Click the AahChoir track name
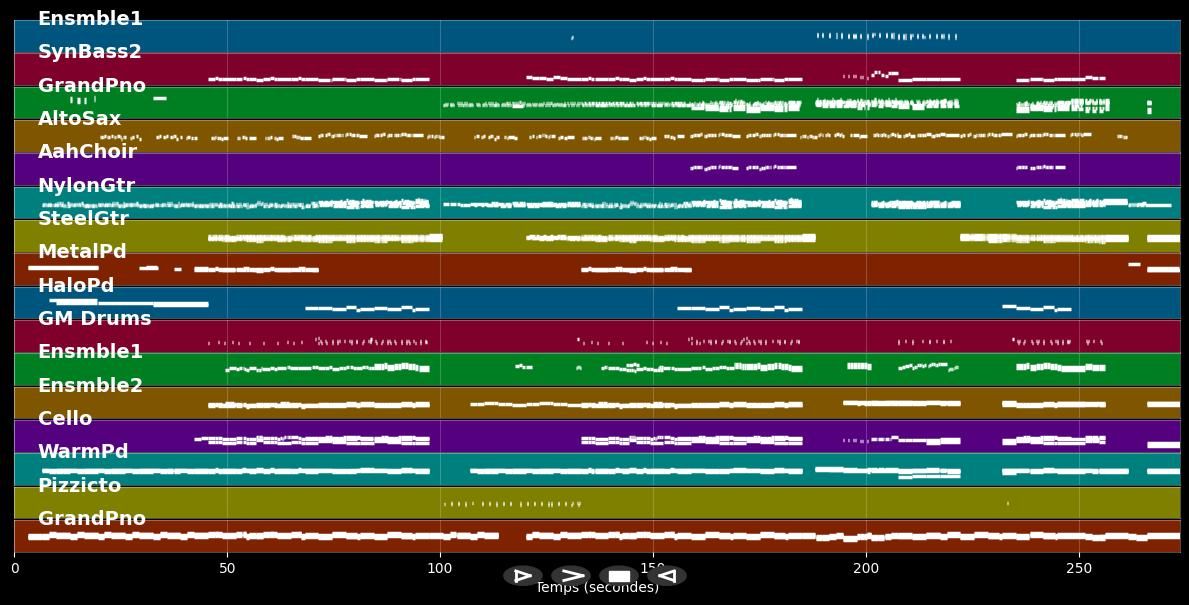The height and width of the screenshot is (605, 1189). 87,152
